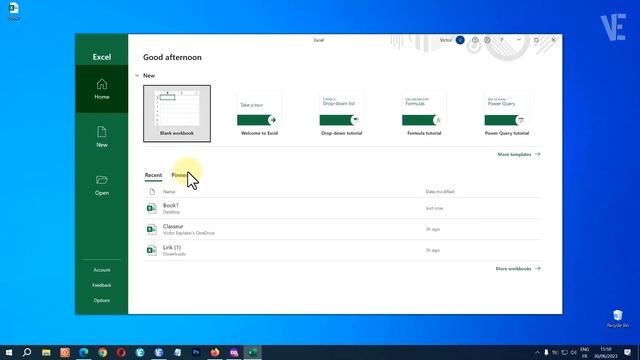Open Account settings in sidebar
640x360 pixels.
(102, 270)
